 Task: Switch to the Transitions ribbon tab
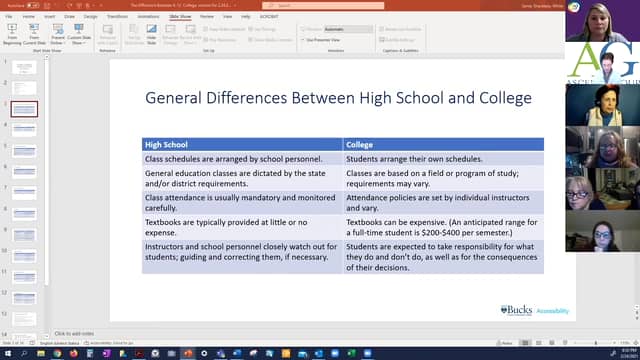click(118, 17)
